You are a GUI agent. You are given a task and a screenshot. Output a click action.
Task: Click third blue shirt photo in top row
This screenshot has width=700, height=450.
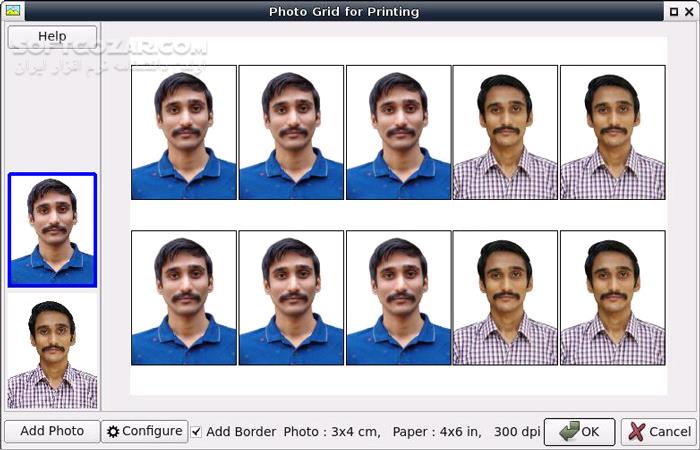click(x=398, y=133)
